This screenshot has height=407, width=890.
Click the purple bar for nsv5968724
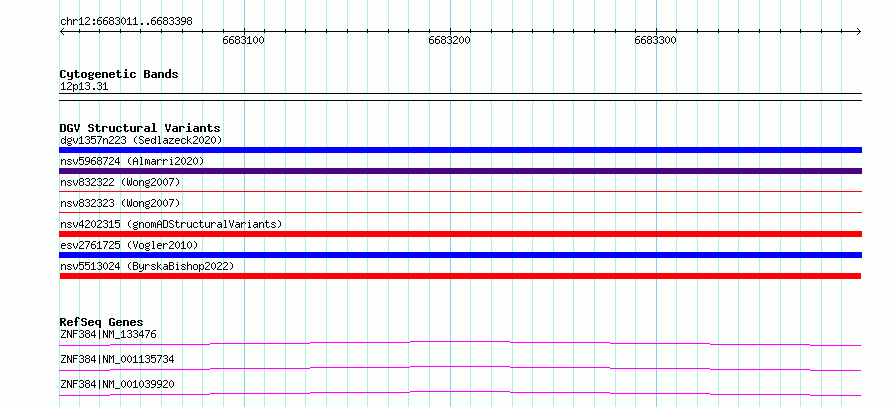(460, 171)
